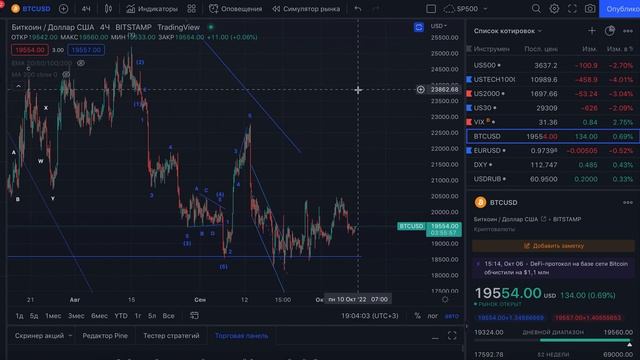Collapse the indicator legend with the arrow
Viewport: 640px width, 360px height.
[x=18, y=86]
